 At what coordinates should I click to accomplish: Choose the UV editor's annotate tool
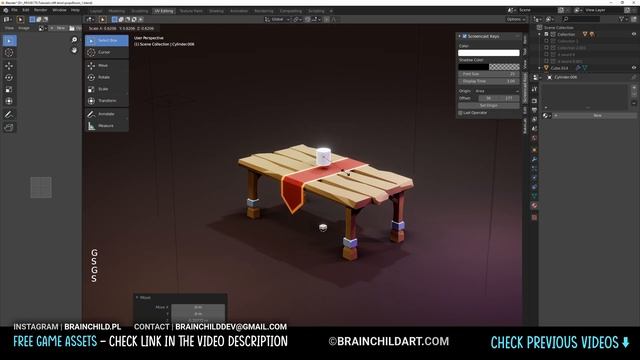pos(9,115)
